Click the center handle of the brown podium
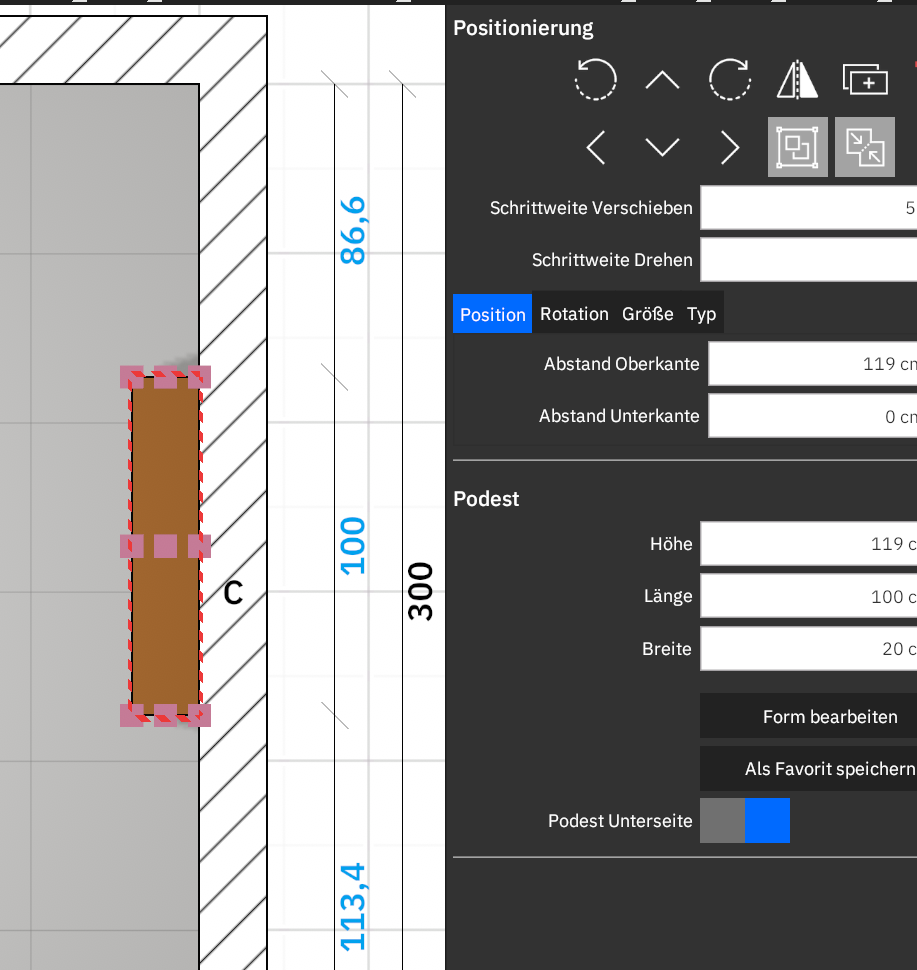This screenshot has width=917, height=970. [166, 546]
